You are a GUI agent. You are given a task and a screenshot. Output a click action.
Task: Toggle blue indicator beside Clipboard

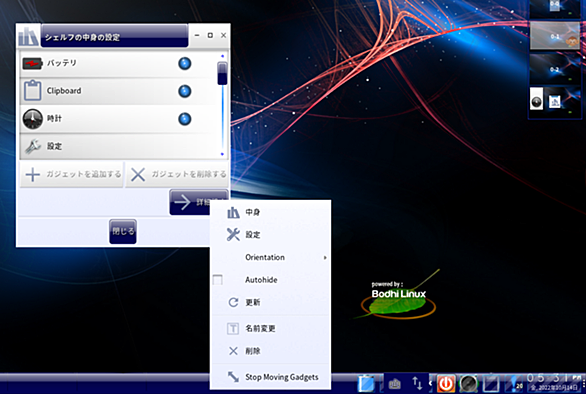(x=185, y=91)
